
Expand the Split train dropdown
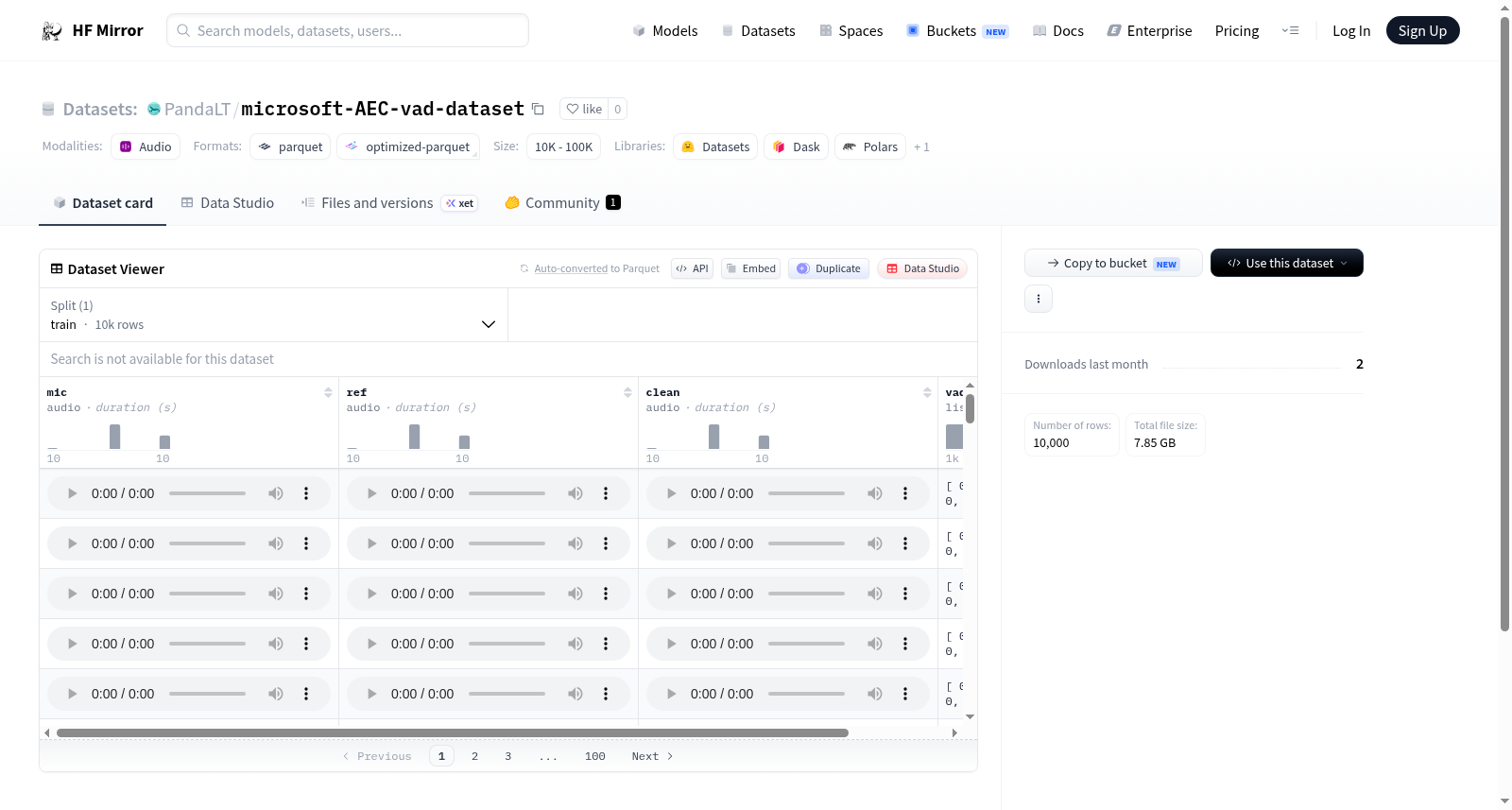pyautogui.click(x=273, y=315)
